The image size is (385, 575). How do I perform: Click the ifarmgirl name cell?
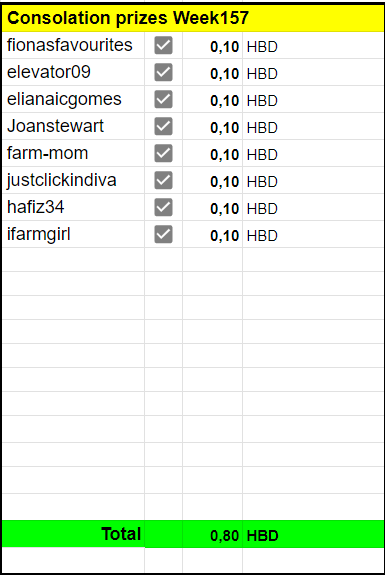pos(73,234)
